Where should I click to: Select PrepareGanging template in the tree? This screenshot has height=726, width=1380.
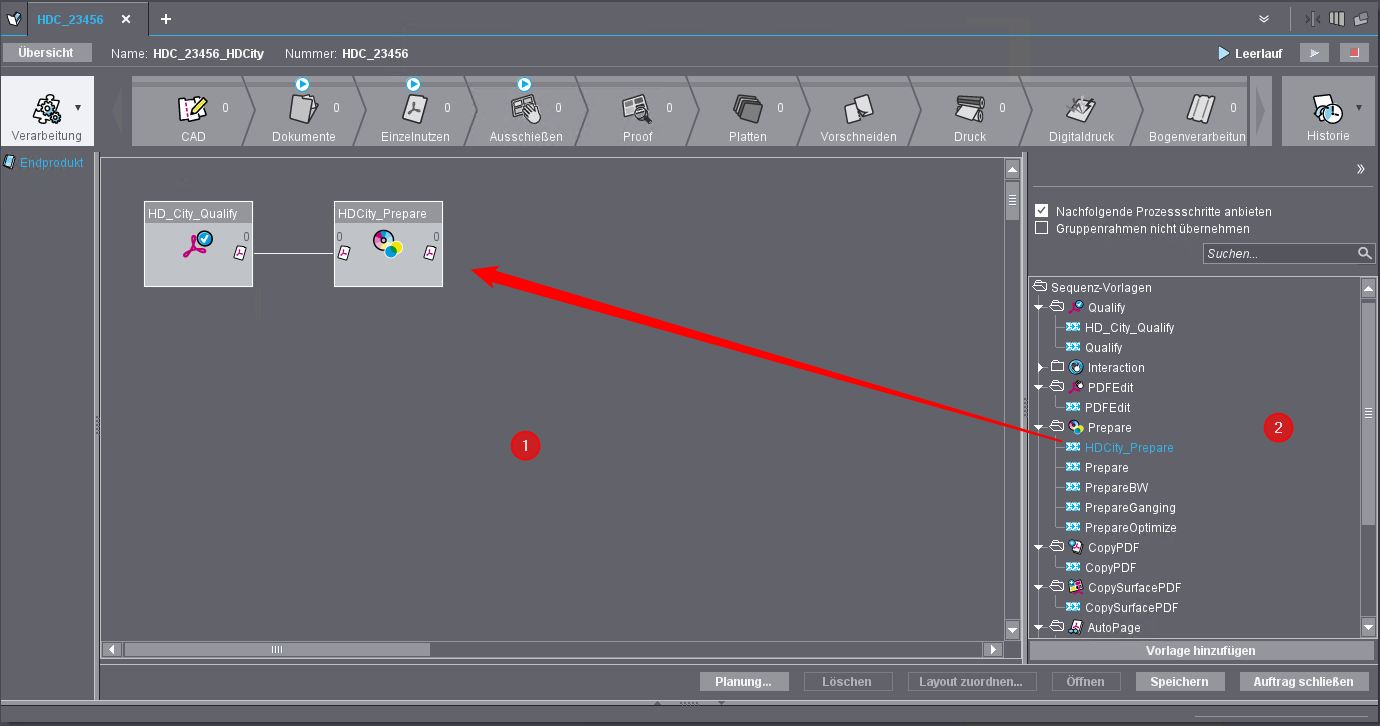tap(1130, 508)
